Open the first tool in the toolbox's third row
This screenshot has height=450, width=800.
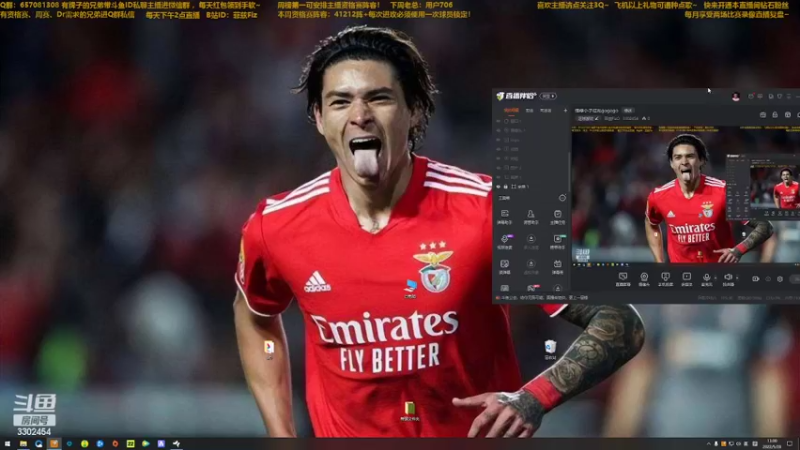505,267
